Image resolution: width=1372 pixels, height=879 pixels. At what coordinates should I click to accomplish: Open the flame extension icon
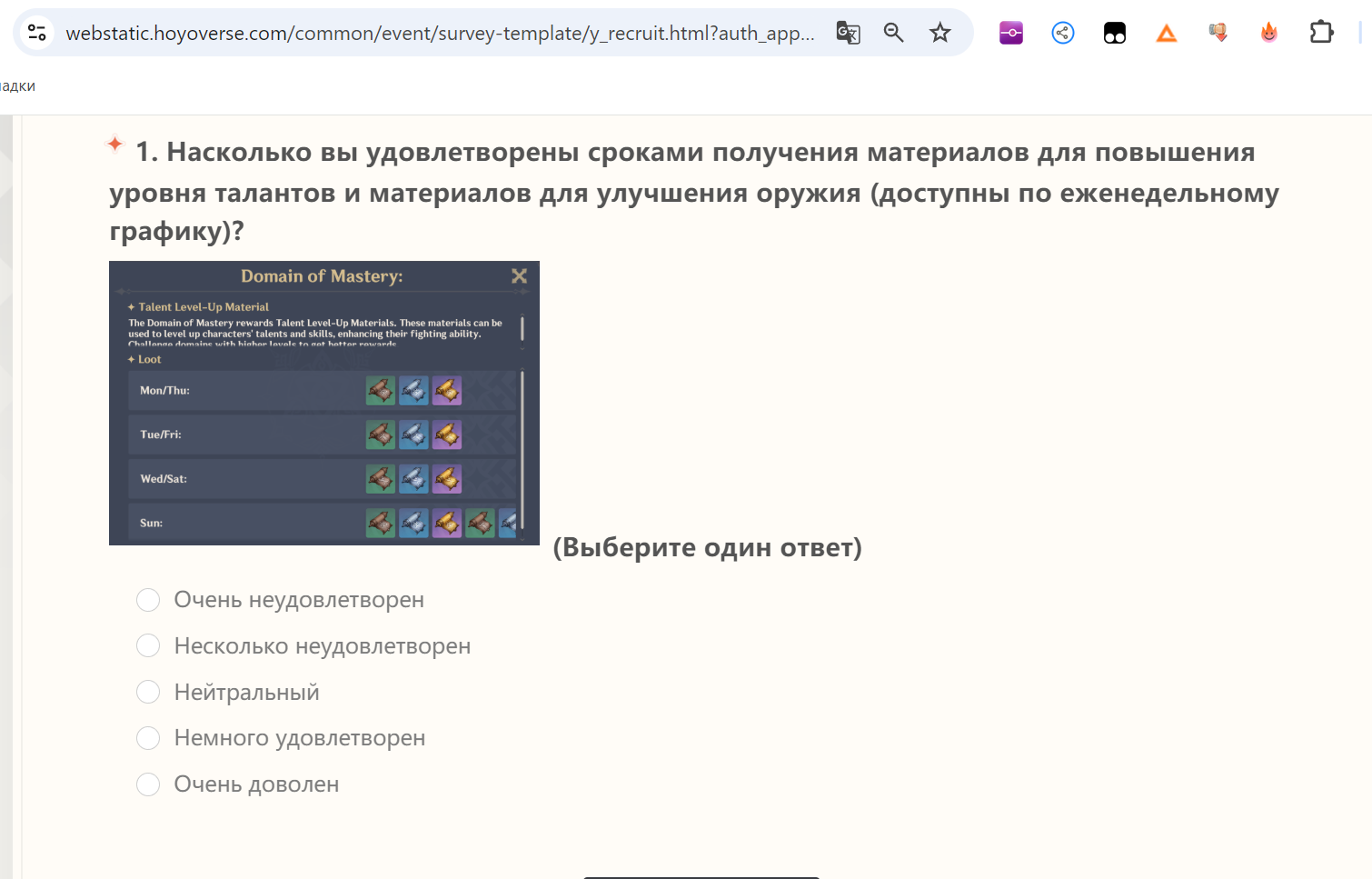[x=1269, y=34]
